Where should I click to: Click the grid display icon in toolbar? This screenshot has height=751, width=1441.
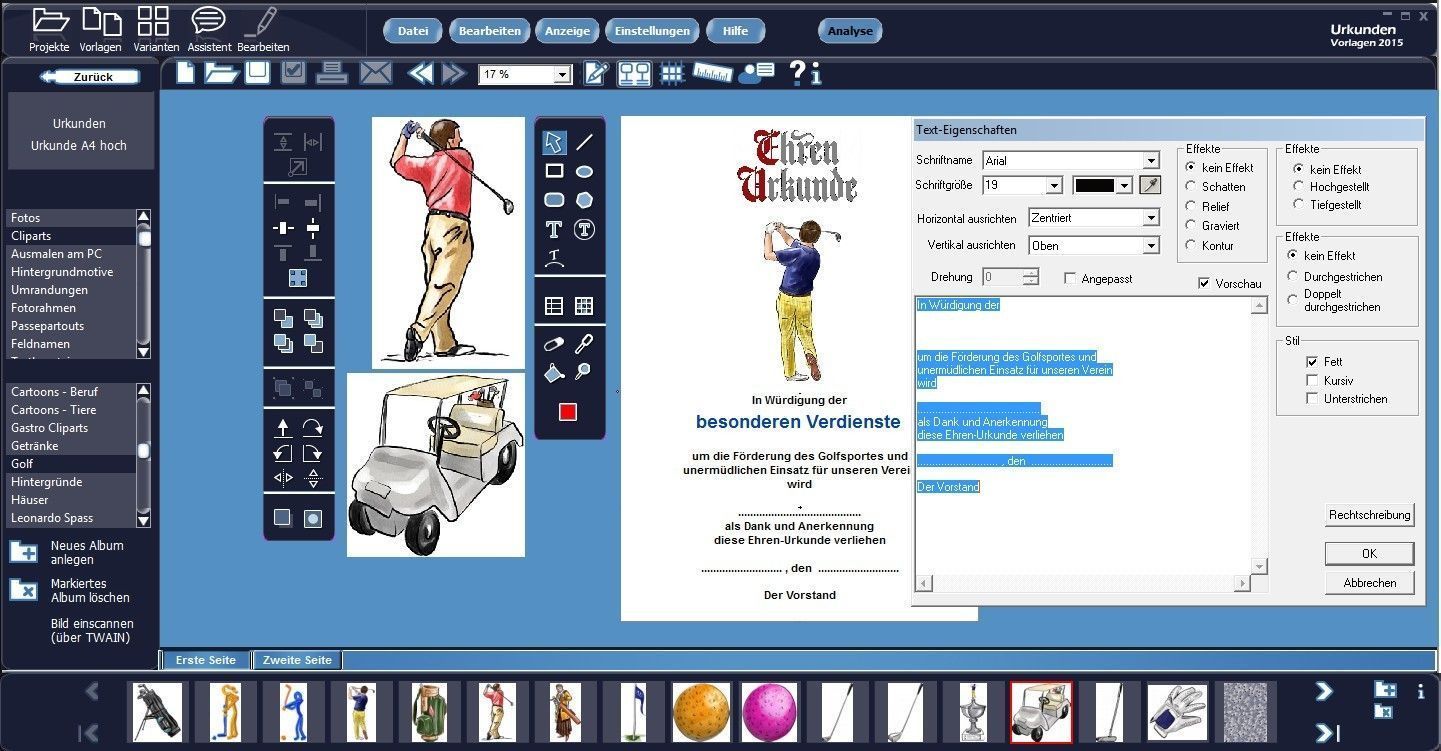672,73
